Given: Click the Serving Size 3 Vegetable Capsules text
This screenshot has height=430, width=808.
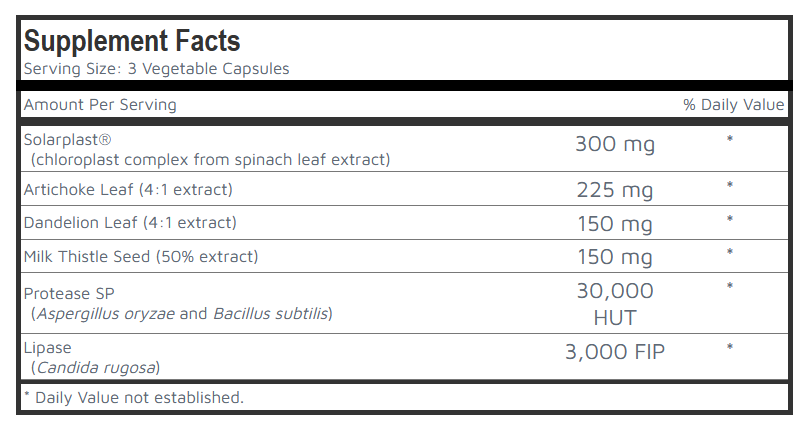Looking at the screenshot, I should point(156,69).
